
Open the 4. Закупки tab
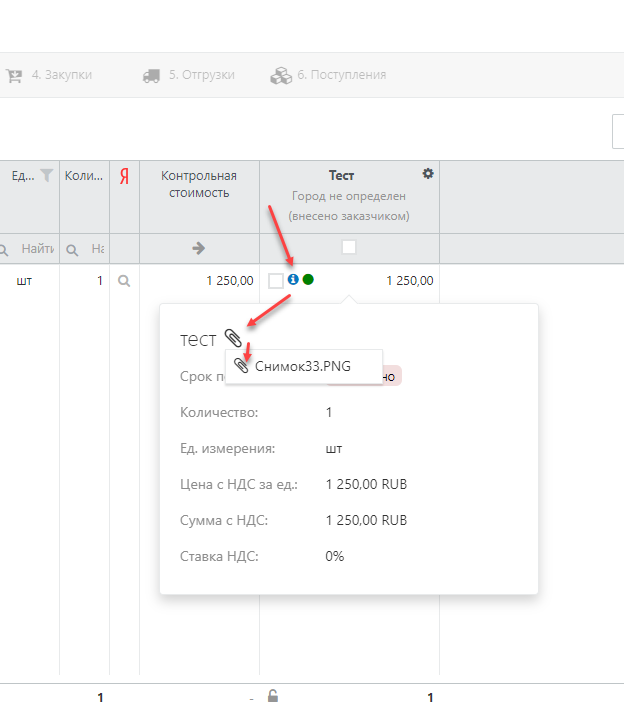(x=50, y=75)
